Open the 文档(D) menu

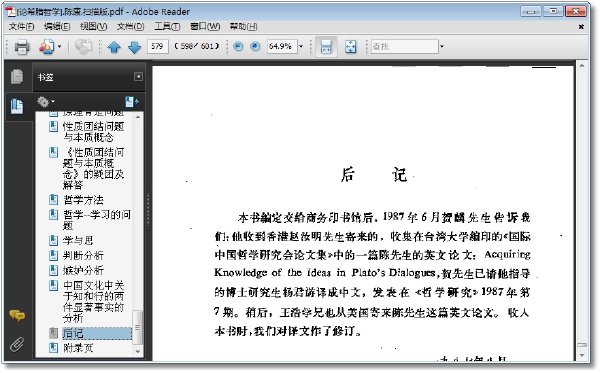130,26
